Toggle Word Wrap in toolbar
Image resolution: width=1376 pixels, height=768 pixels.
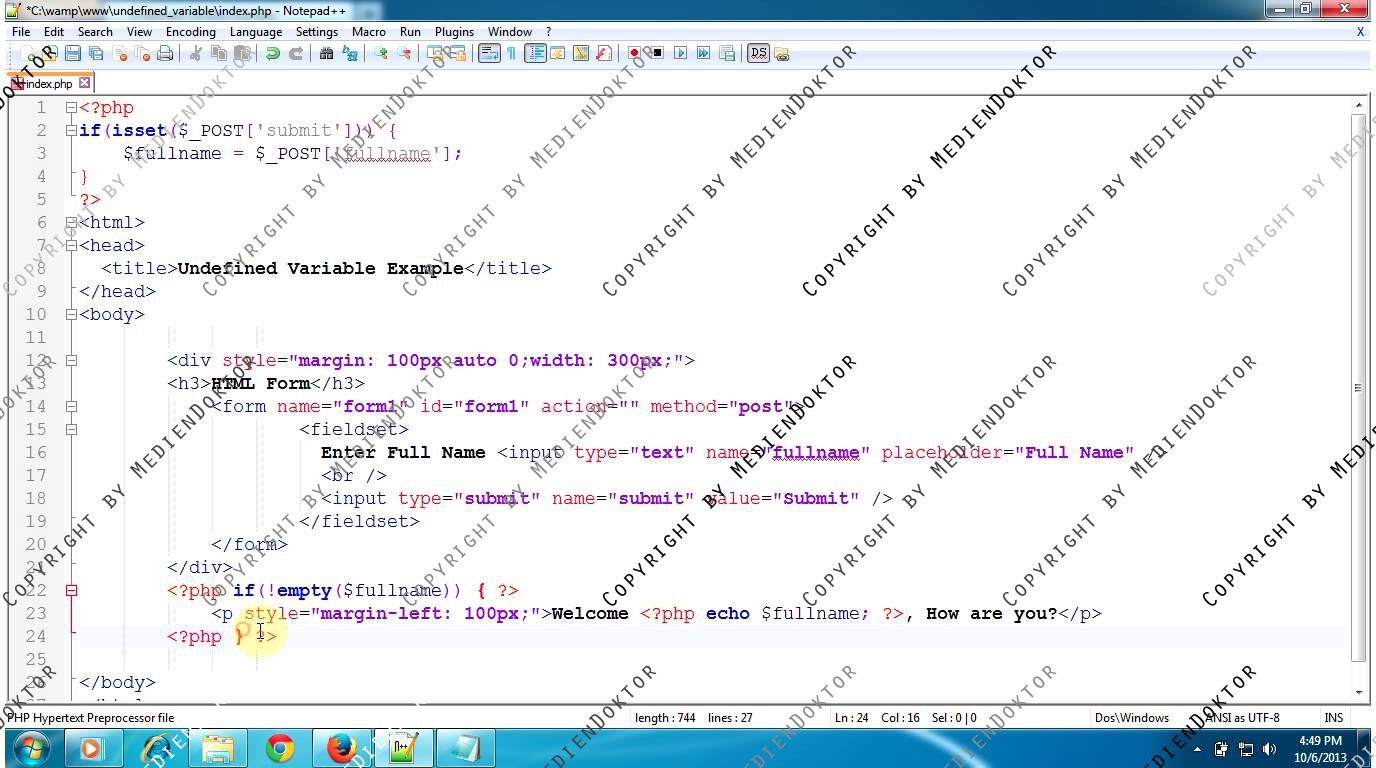[x=489, y=54]
